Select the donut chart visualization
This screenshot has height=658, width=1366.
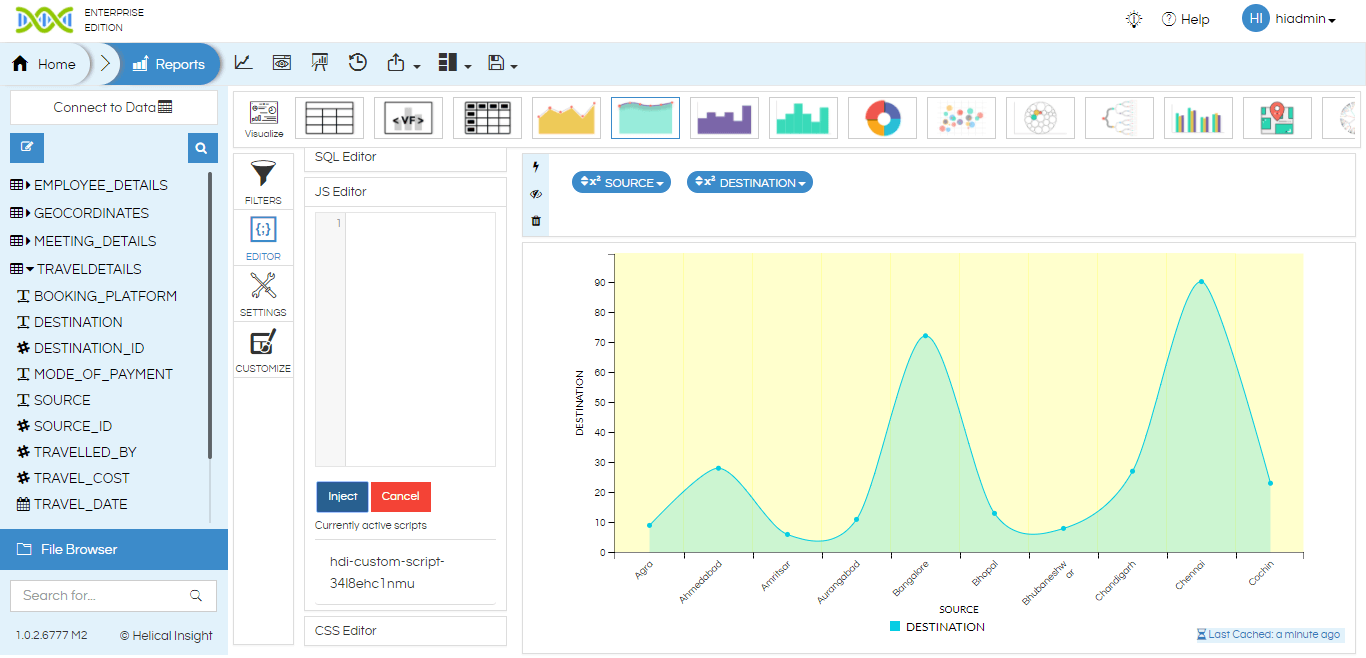[x=882, y=118]
